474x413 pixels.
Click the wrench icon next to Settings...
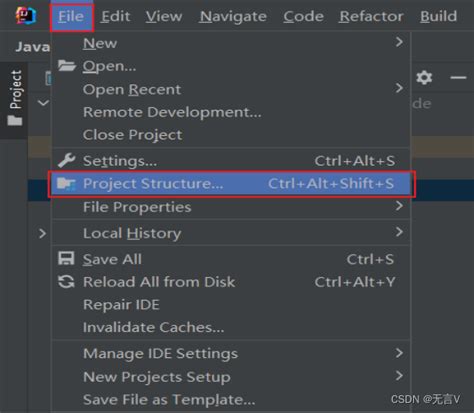[66, 160]
